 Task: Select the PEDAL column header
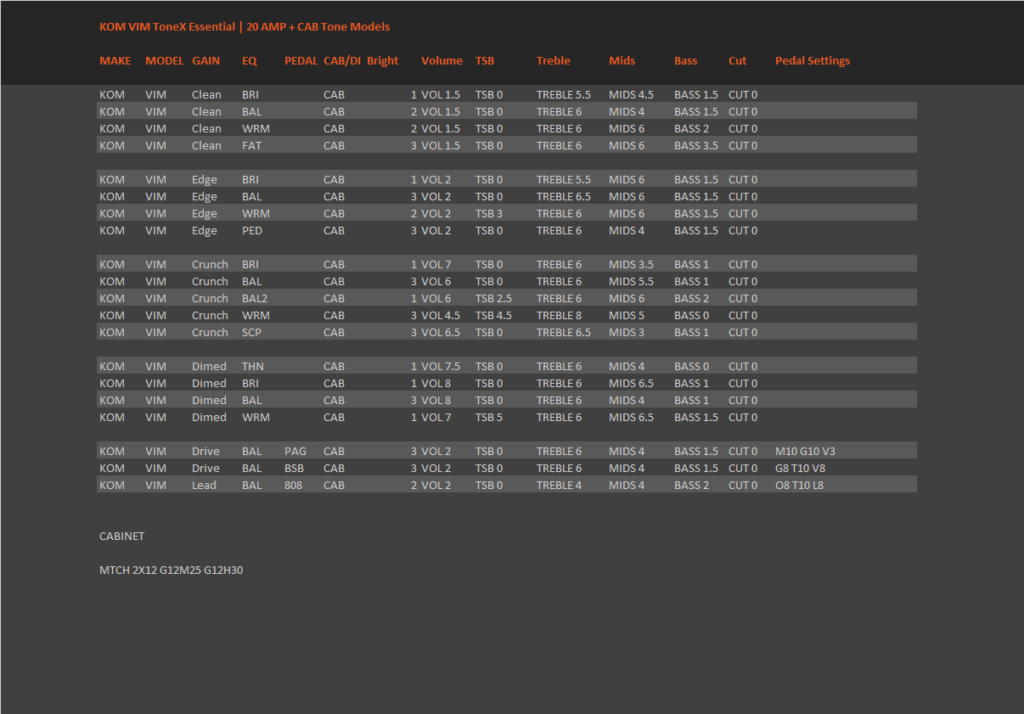click(301, 61)
